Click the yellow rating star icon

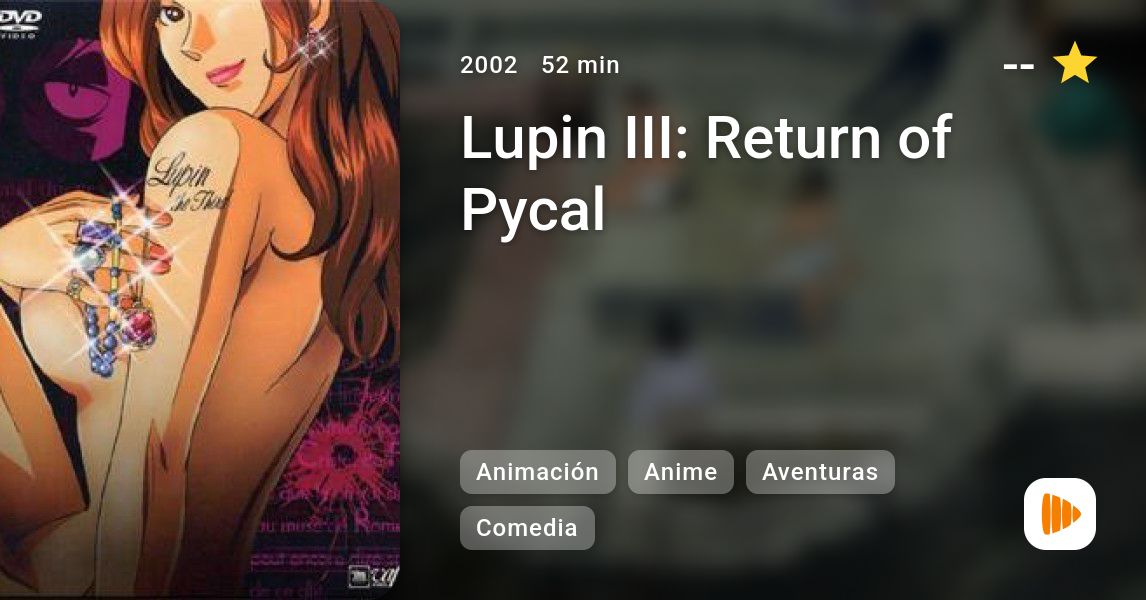1074,64
